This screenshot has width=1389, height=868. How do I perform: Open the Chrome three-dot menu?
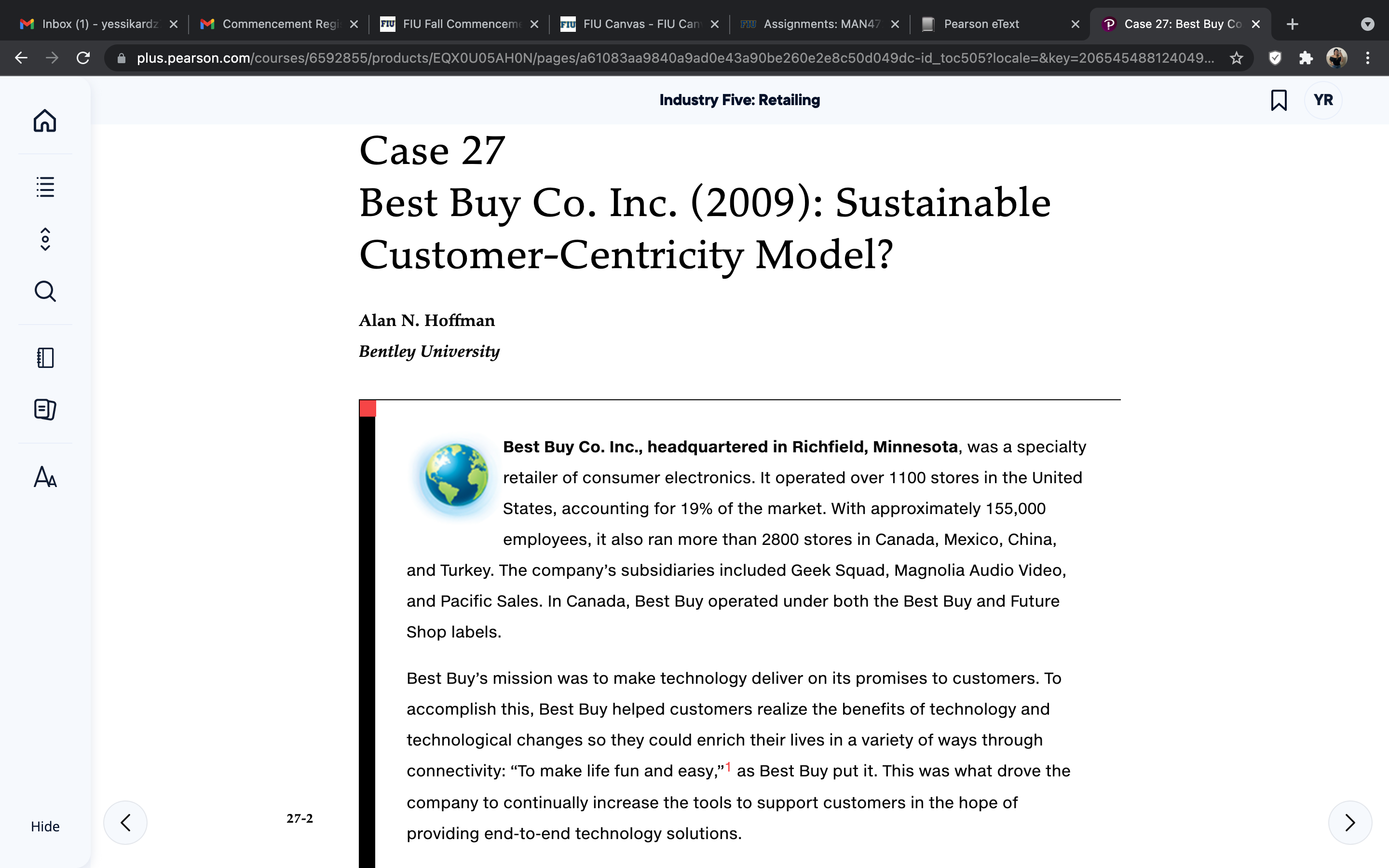(x=1368, y=58)
